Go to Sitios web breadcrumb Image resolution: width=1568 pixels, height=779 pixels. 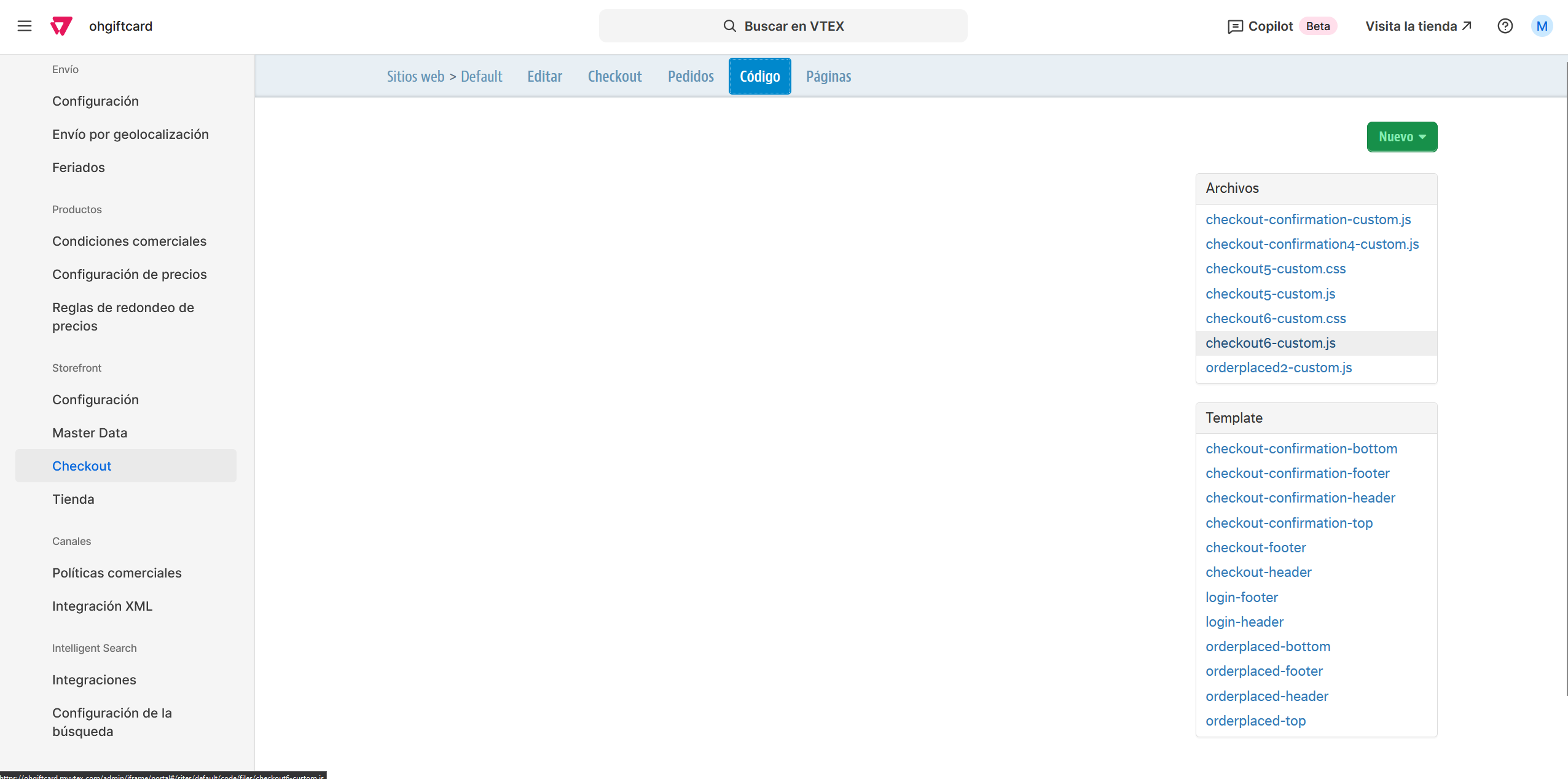point(415,76)
